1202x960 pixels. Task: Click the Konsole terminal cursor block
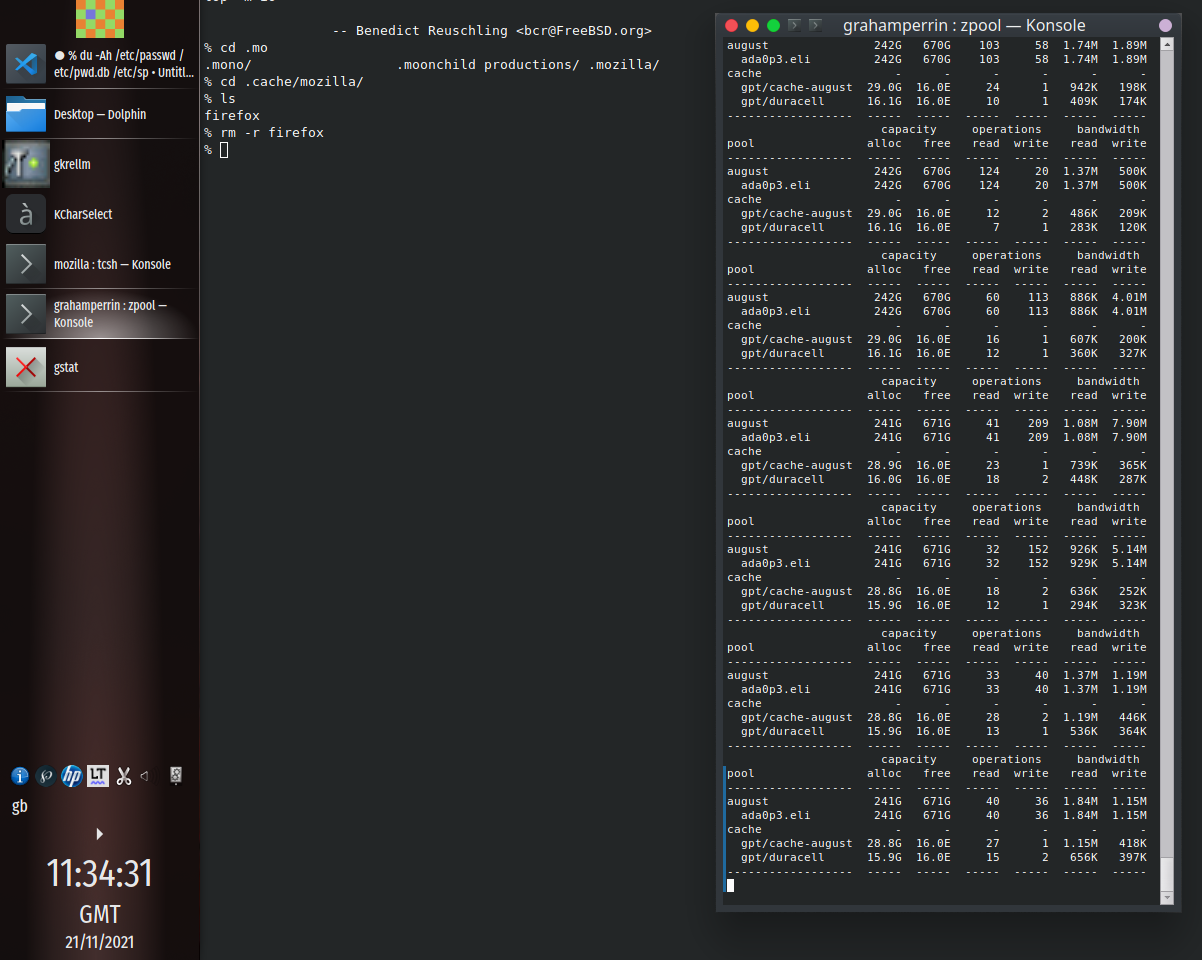point(730,885)
